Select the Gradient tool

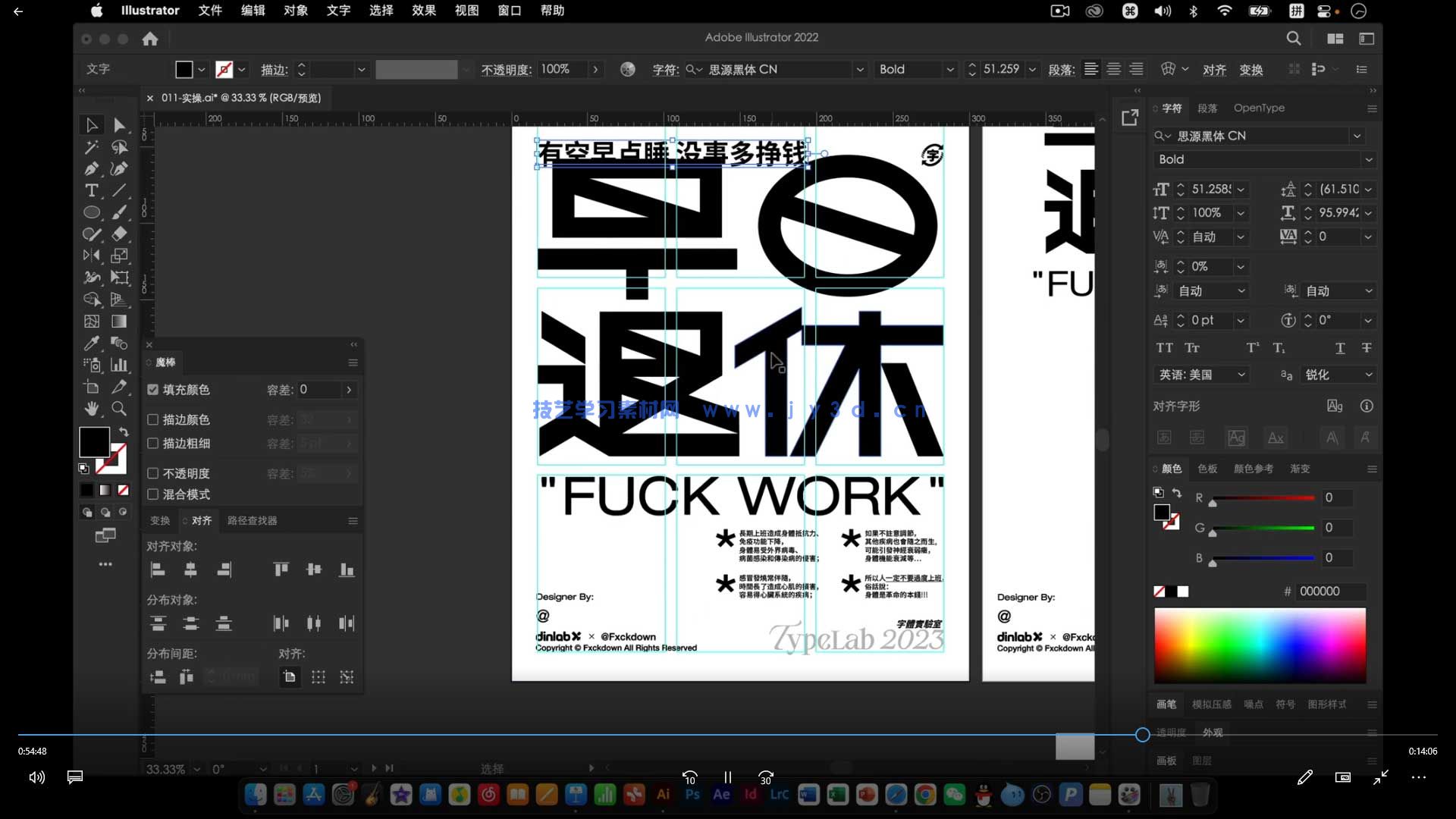119,322
